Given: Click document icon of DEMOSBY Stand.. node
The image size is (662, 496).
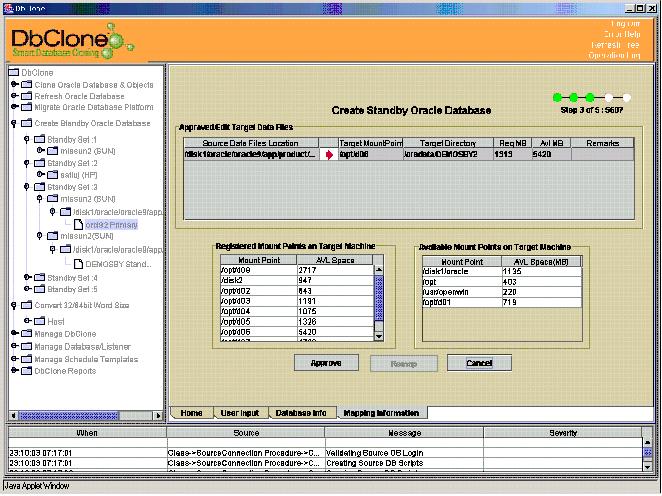Looking at the screenshot, I should (x=78, y=264).
